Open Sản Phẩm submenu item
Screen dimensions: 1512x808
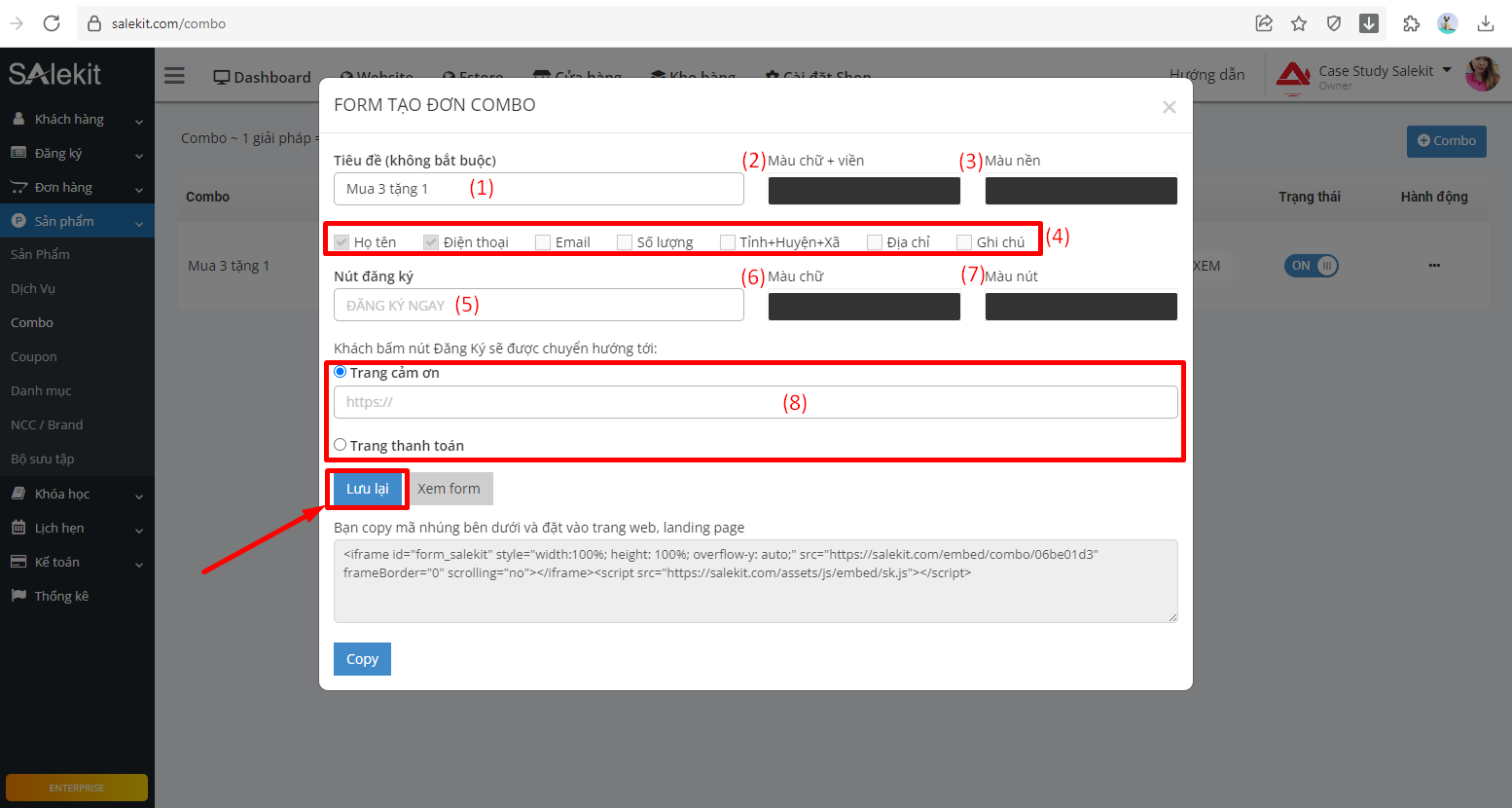(x=40, y=254)
